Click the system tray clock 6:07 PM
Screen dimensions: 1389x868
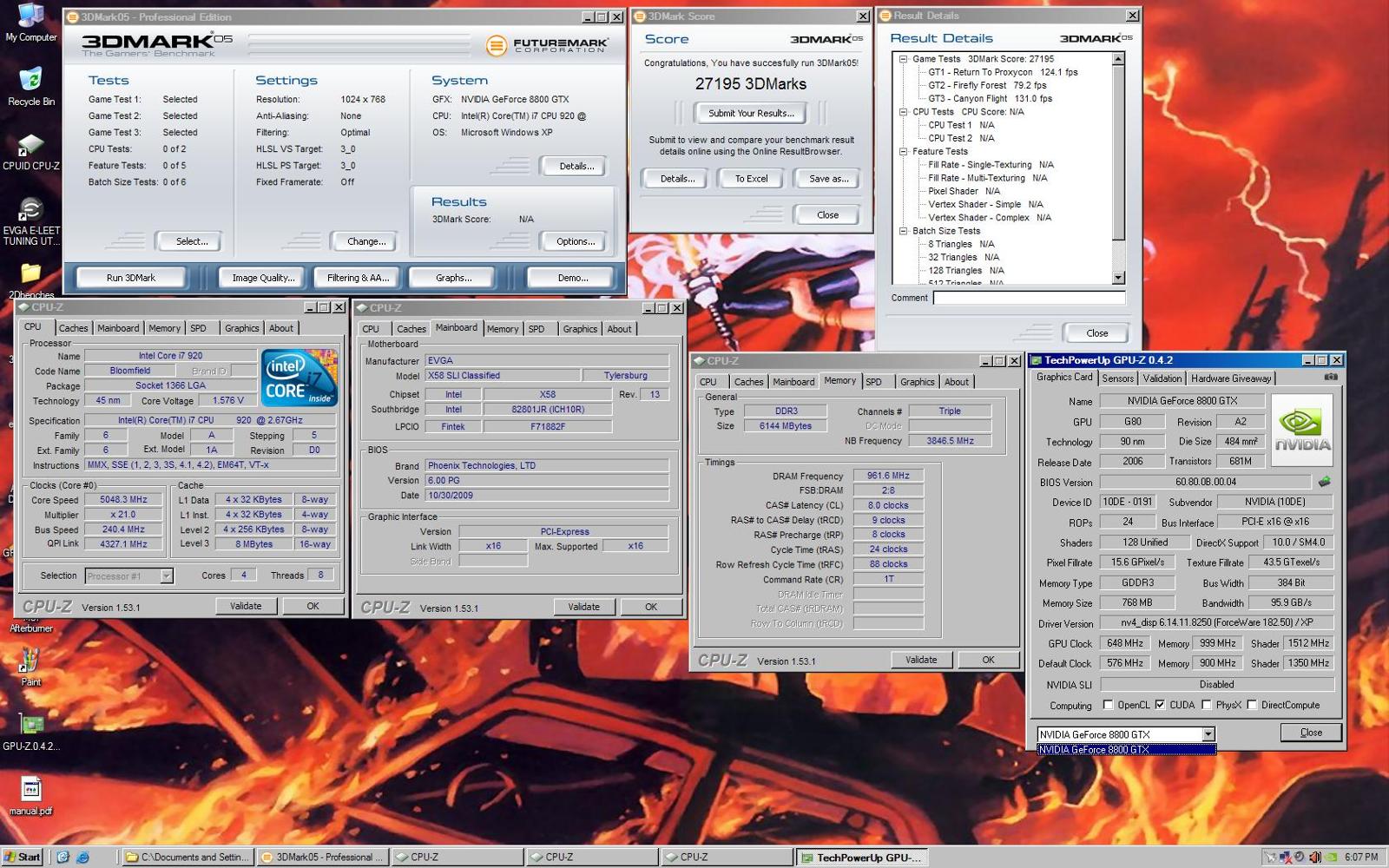(x=1360, y=857)
